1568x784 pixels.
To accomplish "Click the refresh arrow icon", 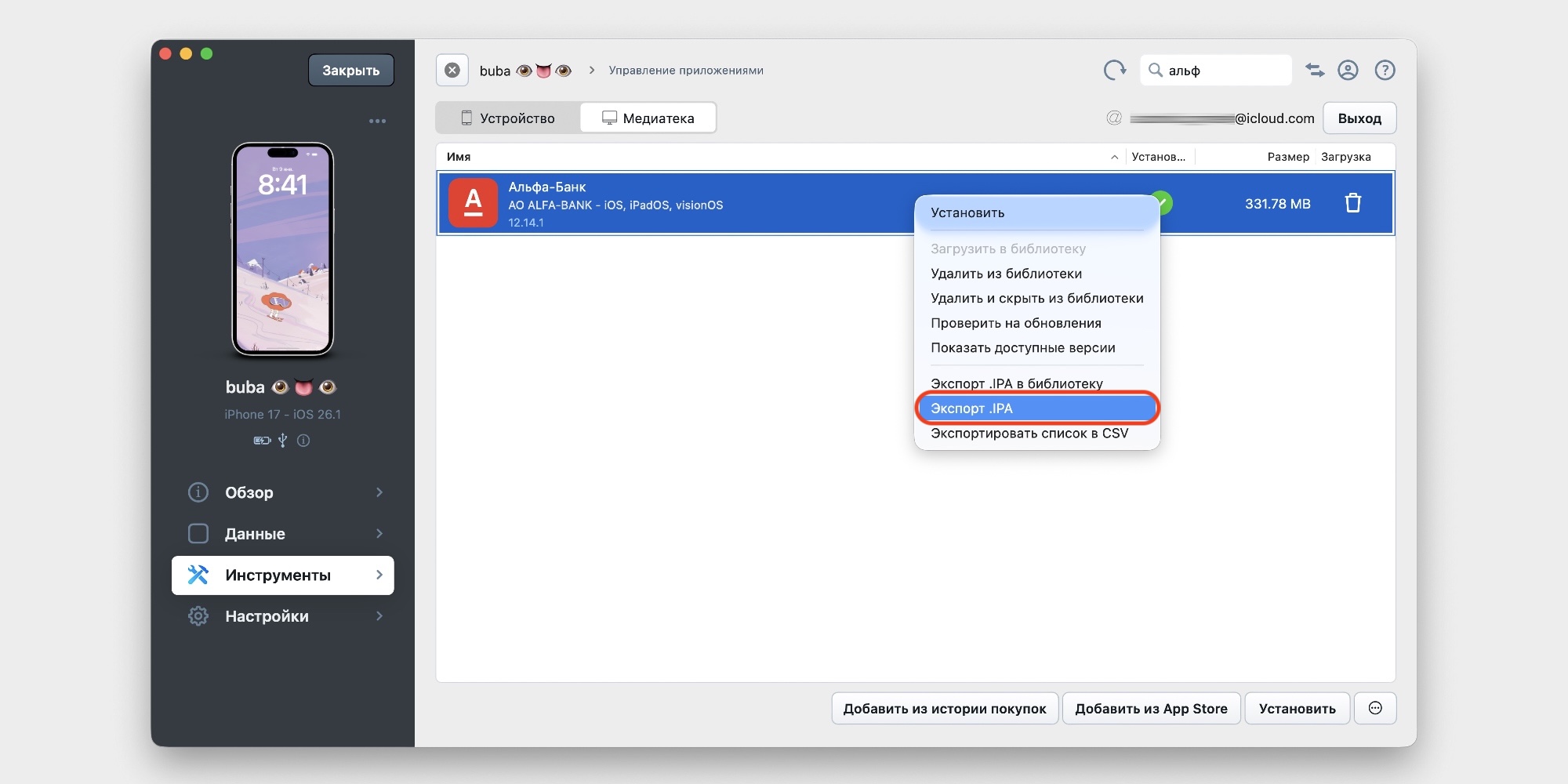I will 1114,71.
